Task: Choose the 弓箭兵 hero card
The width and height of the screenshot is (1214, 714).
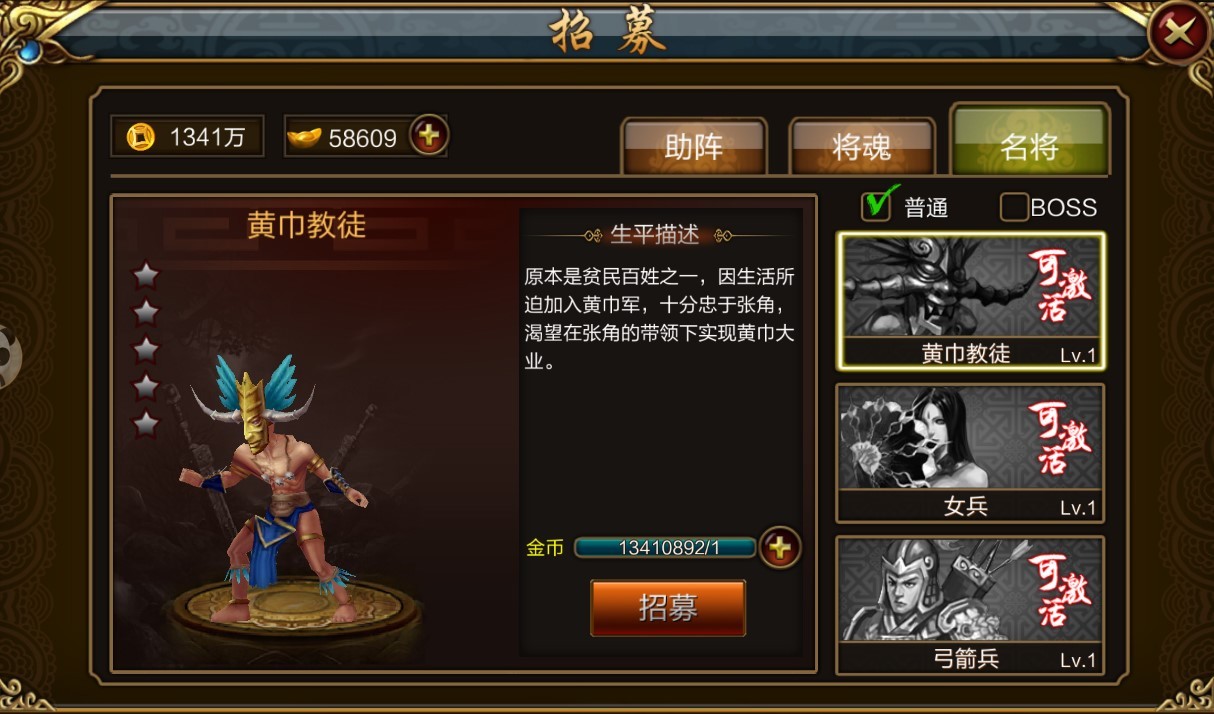Action: 970,605
